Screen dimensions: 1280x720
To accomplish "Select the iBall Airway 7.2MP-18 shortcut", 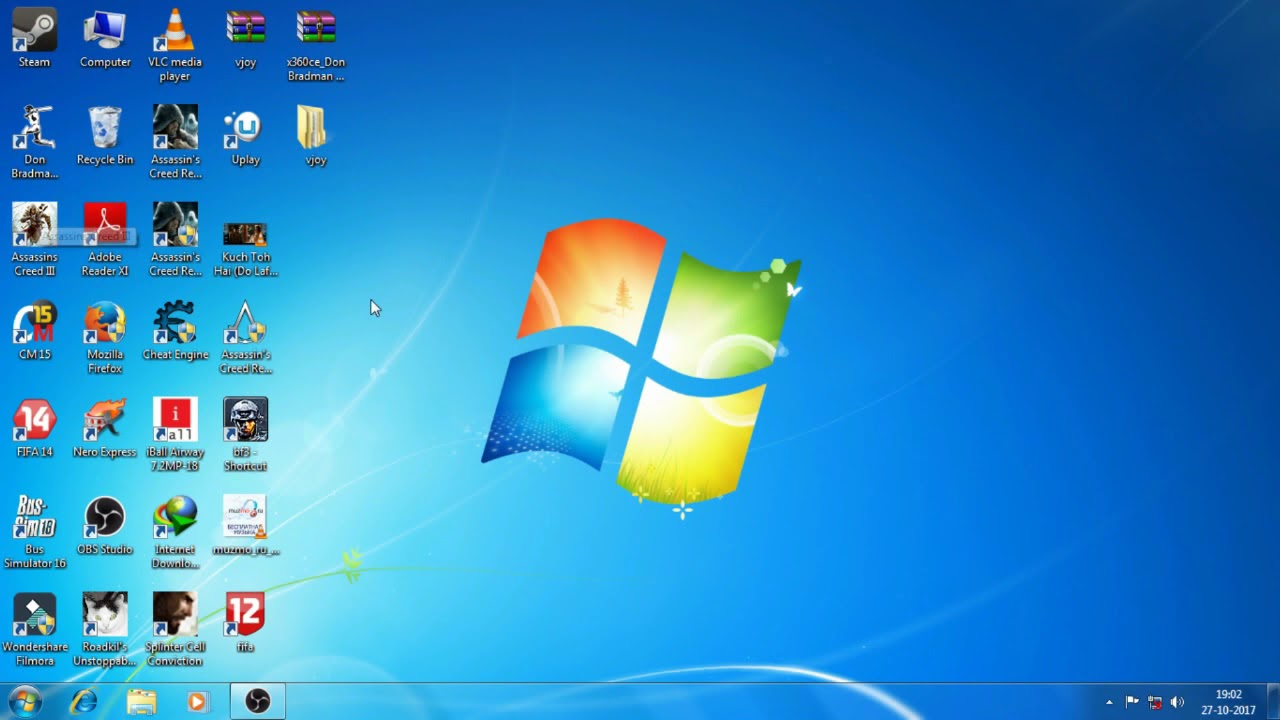I will coord(175,435).
